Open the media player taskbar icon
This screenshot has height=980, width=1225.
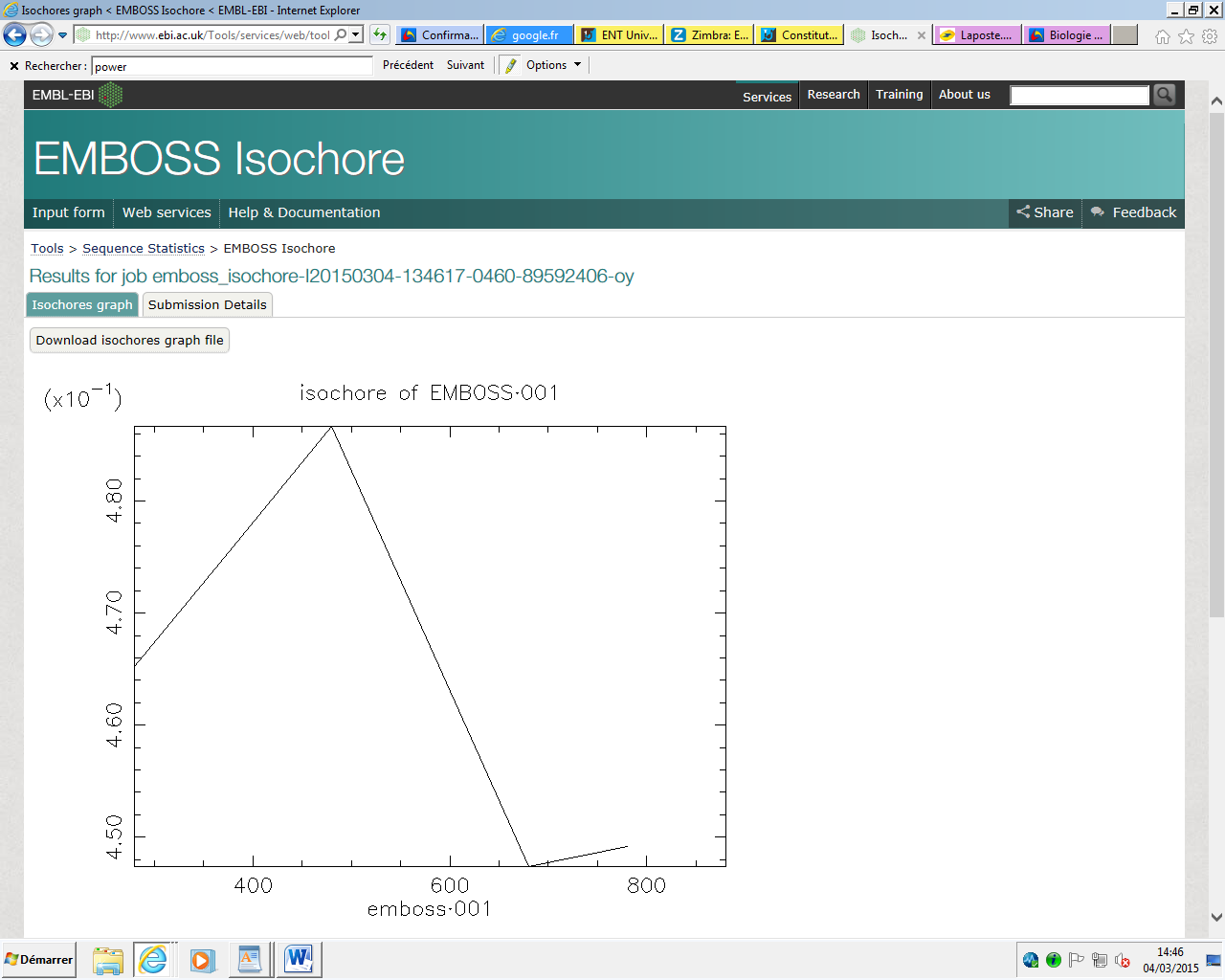tap(202, 960)
